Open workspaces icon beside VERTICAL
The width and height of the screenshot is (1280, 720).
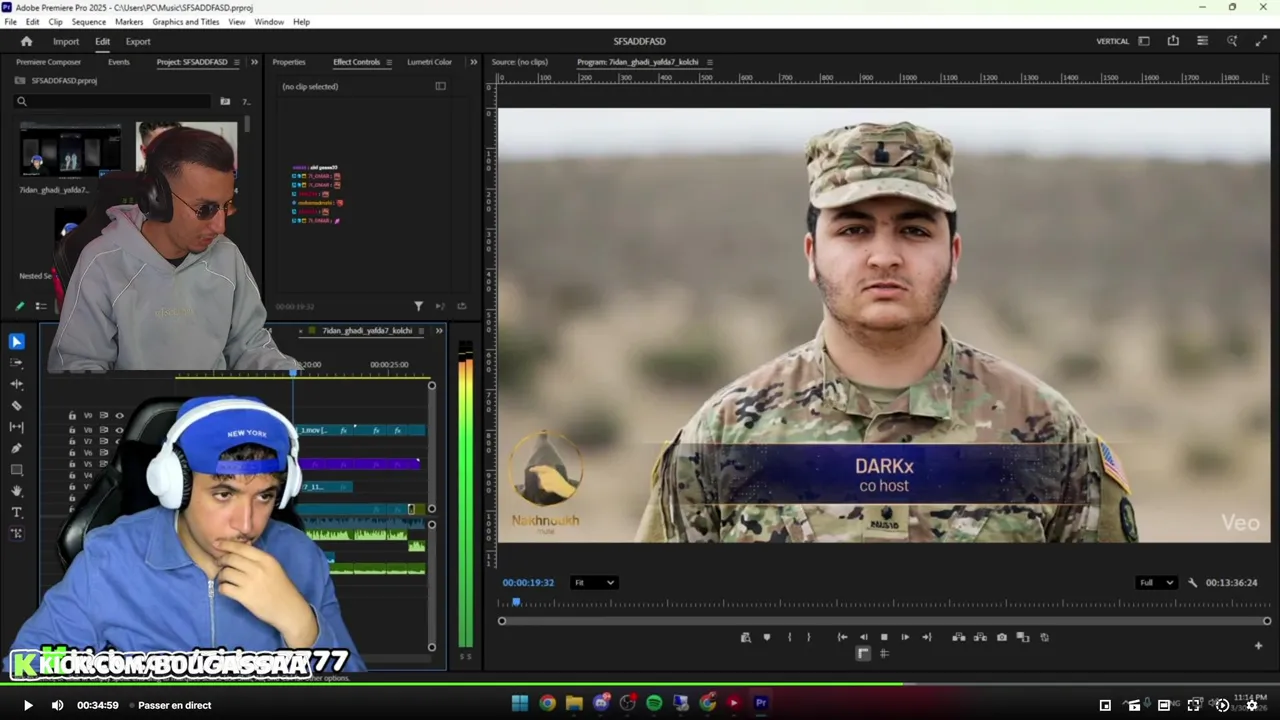point(1144,41)
